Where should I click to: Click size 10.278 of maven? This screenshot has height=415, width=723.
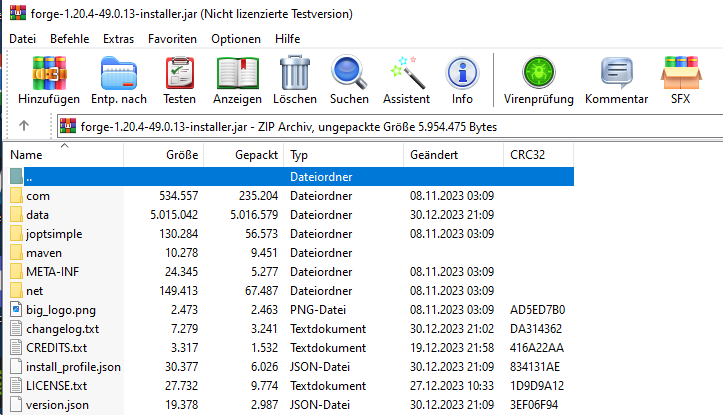[182, 253]
